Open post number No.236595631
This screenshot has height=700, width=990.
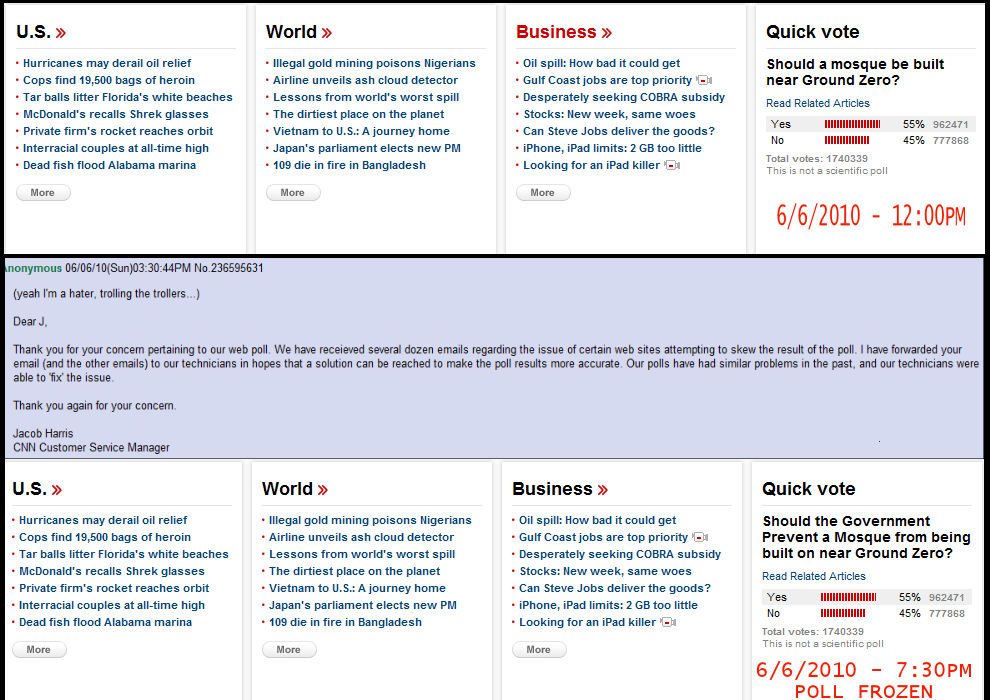[x=229, y=268]
